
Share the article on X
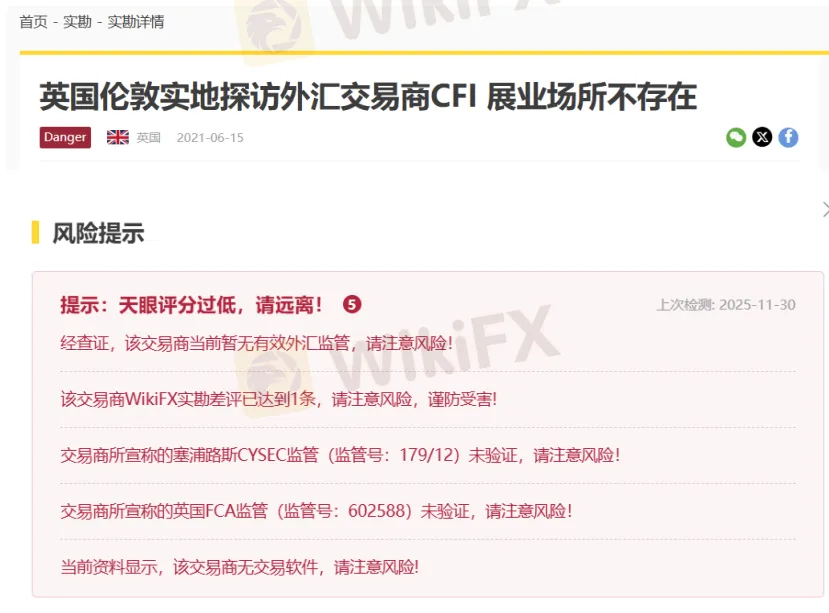coord(762,137)
